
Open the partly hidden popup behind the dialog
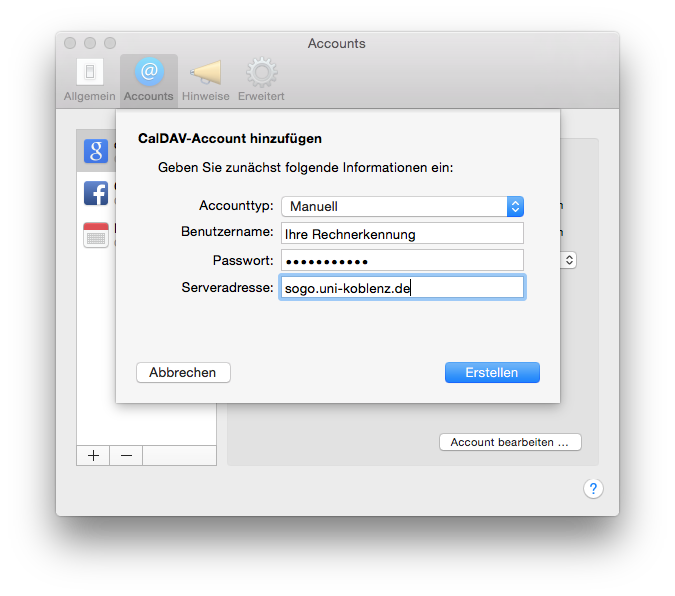pyautogui.click(x=569, y=260)
